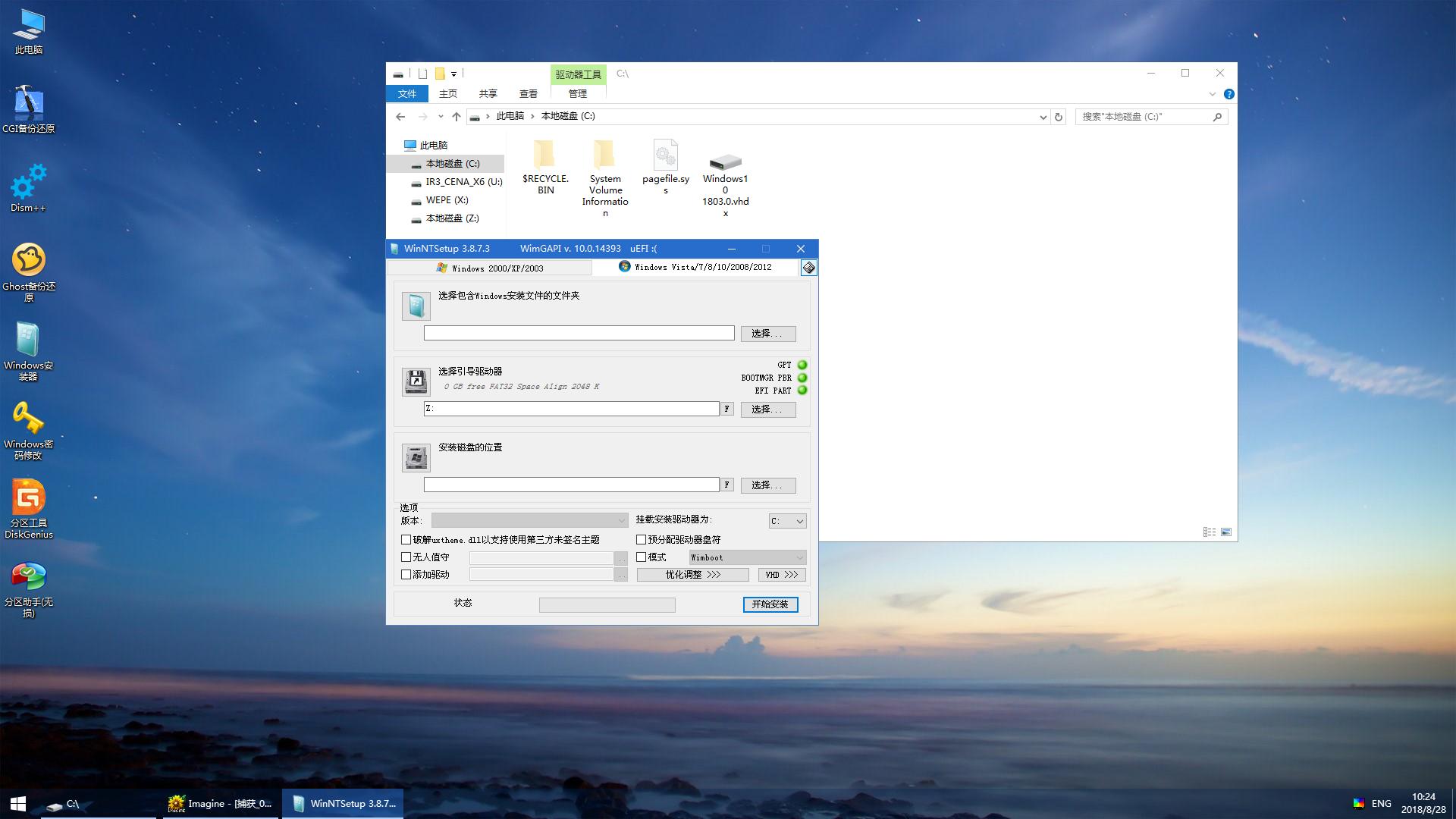The height and width of the screenshot is (819, 1456).
Task: Open the 挂载安装驱动器为 C: dropdown
Action: click(787, 521)
